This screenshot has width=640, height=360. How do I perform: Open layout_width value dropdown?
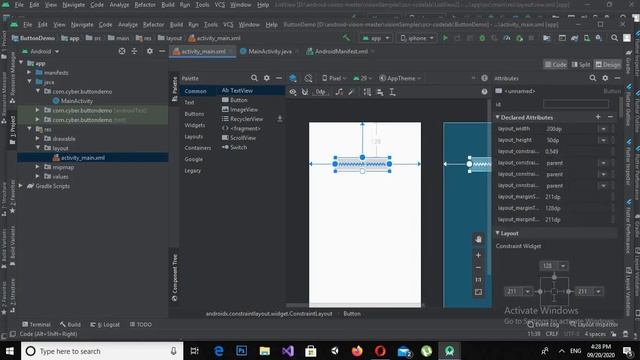[x=603, y=129]
